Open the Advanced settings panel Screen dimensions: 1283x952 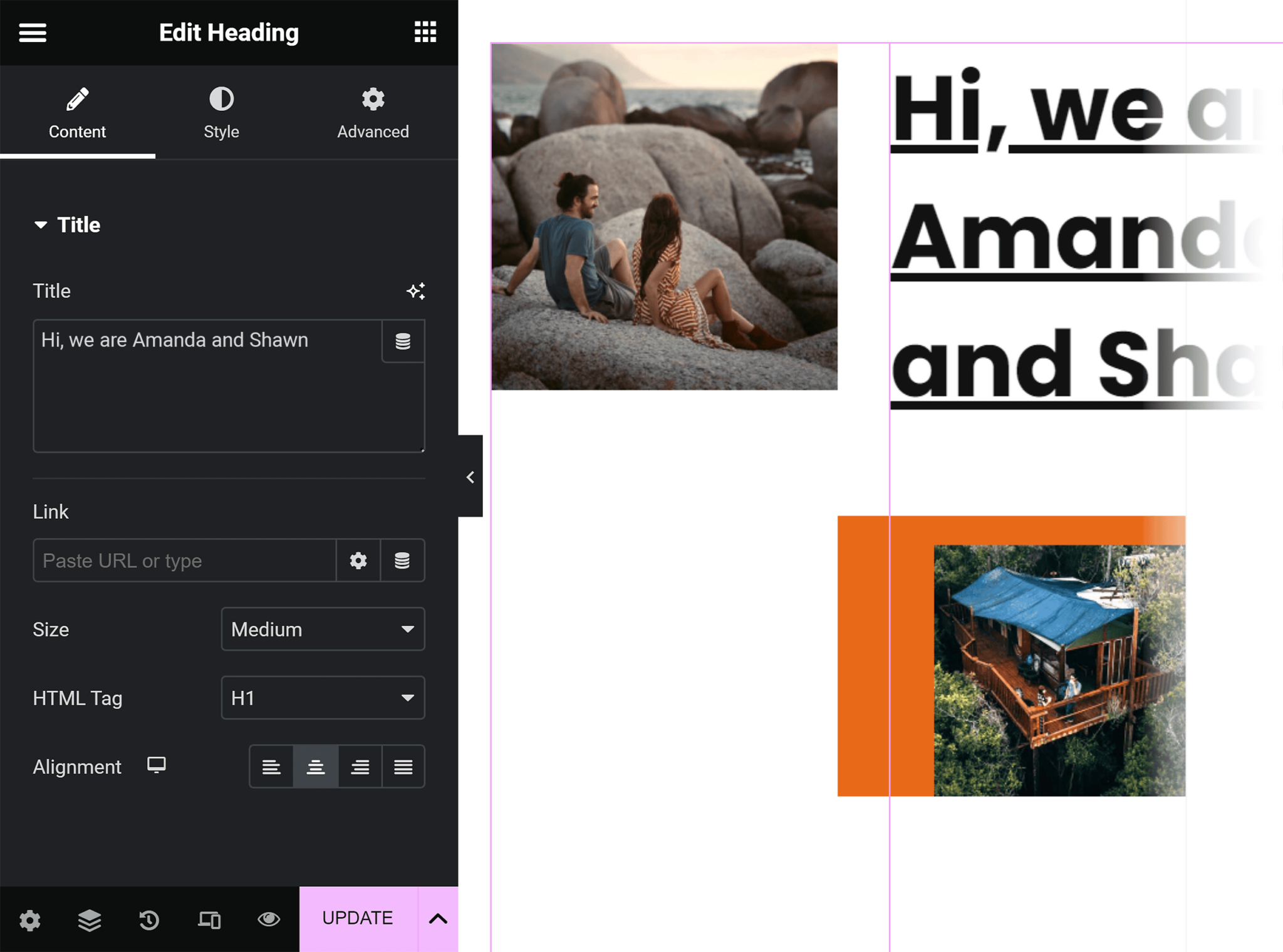point(372,111)
